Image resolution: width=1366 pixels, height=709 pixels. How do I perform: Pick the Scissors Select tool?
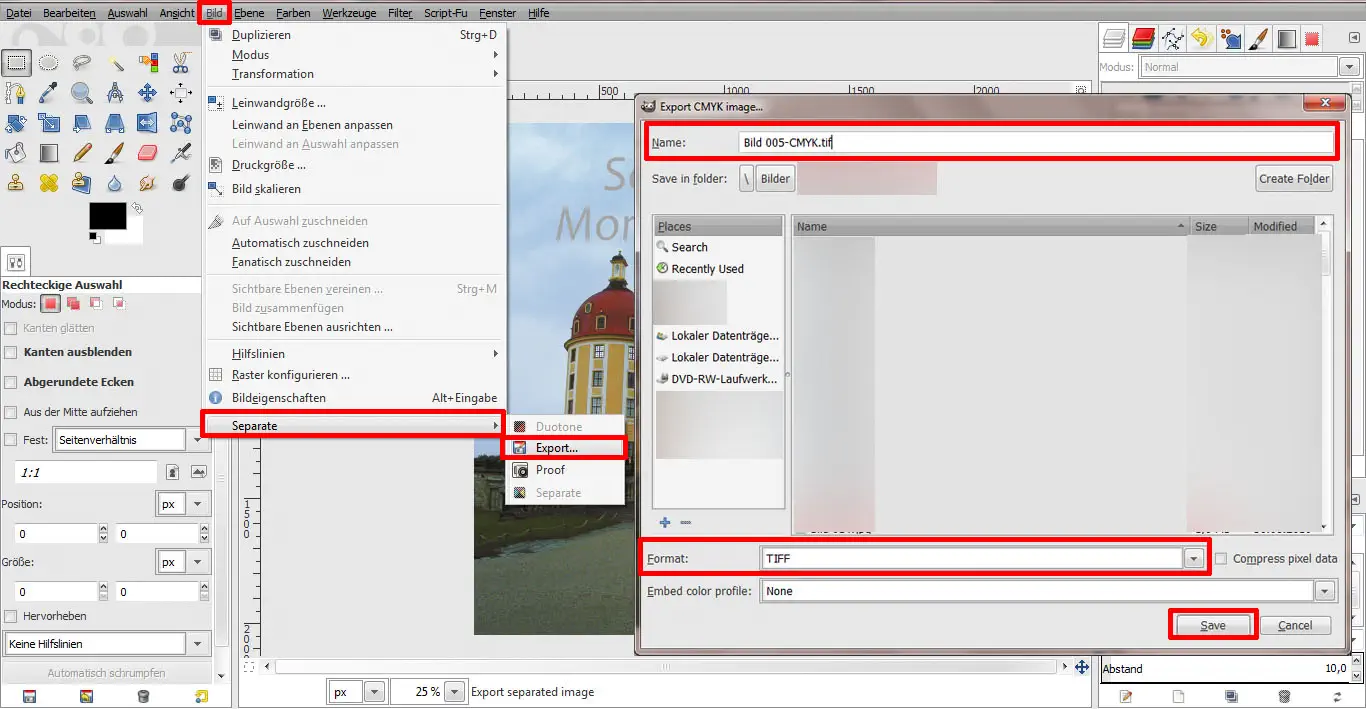coord(180,63)
